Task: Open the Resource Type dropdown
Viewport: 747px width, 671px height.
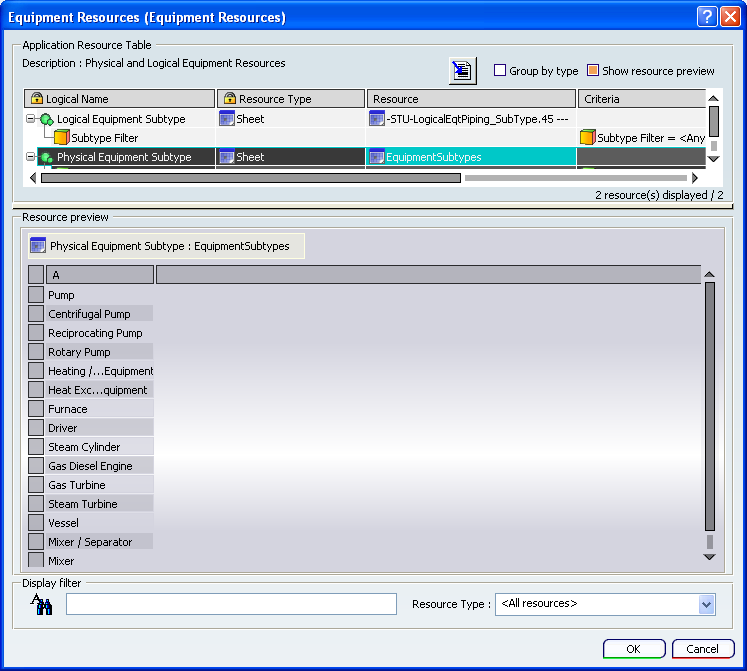Action: (x=706, y=604)
